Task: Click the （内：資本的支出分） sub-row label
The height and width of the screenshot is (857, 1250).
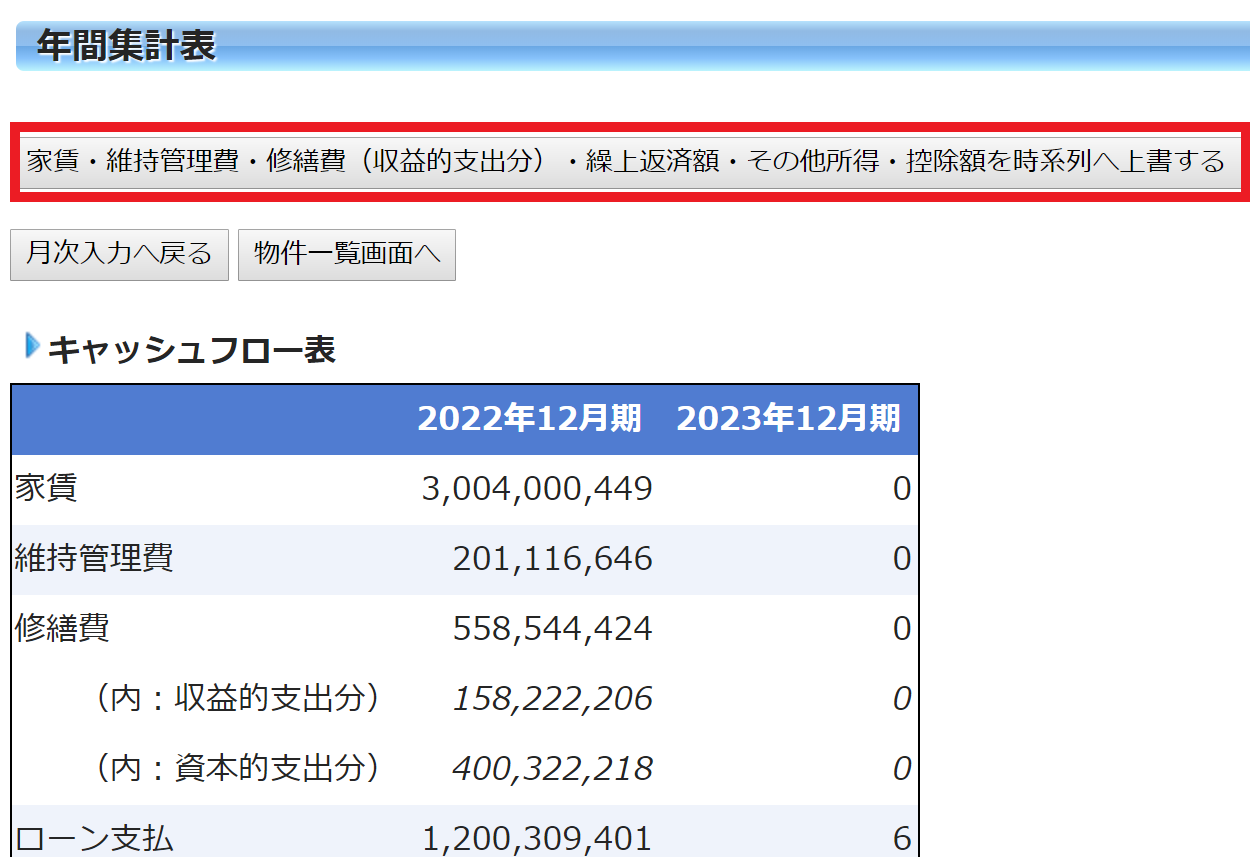Action: [x=237, y=768]
